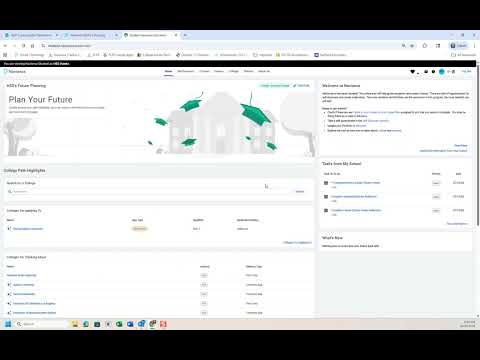Click the browser address bar
The width and height of the screenshot is (480, 360).
click(220, 46)
